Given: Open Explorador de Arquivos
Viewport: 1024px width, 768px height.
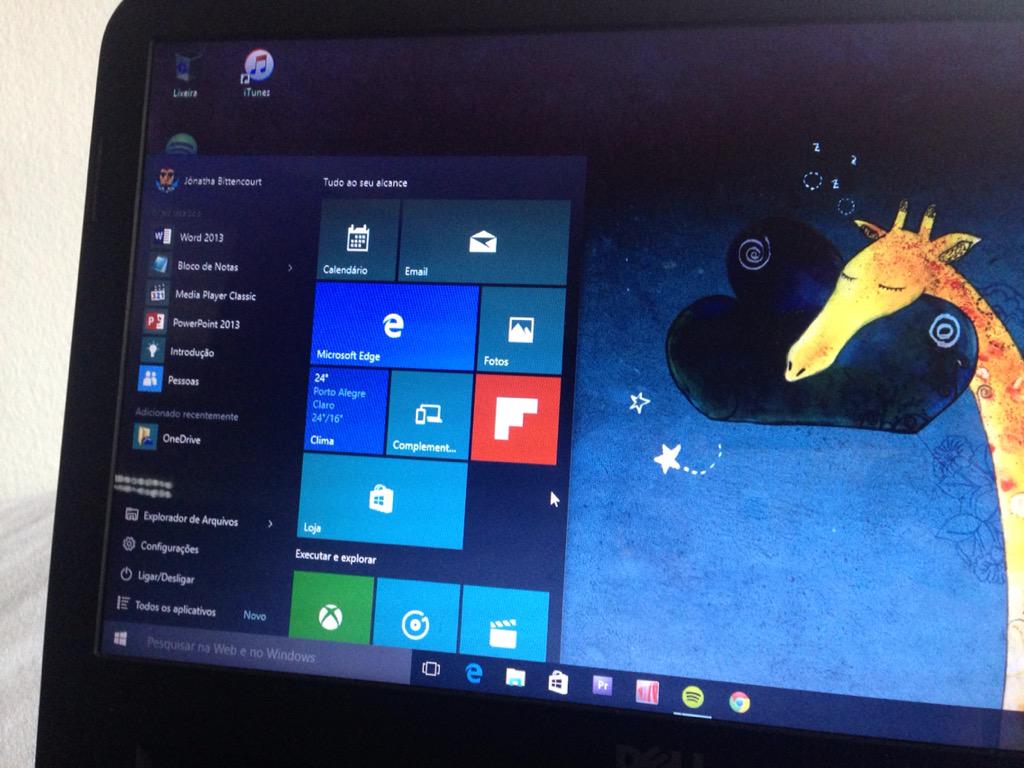Looking at the screenshot, I should pyautogui.click(x=182, y=518).
